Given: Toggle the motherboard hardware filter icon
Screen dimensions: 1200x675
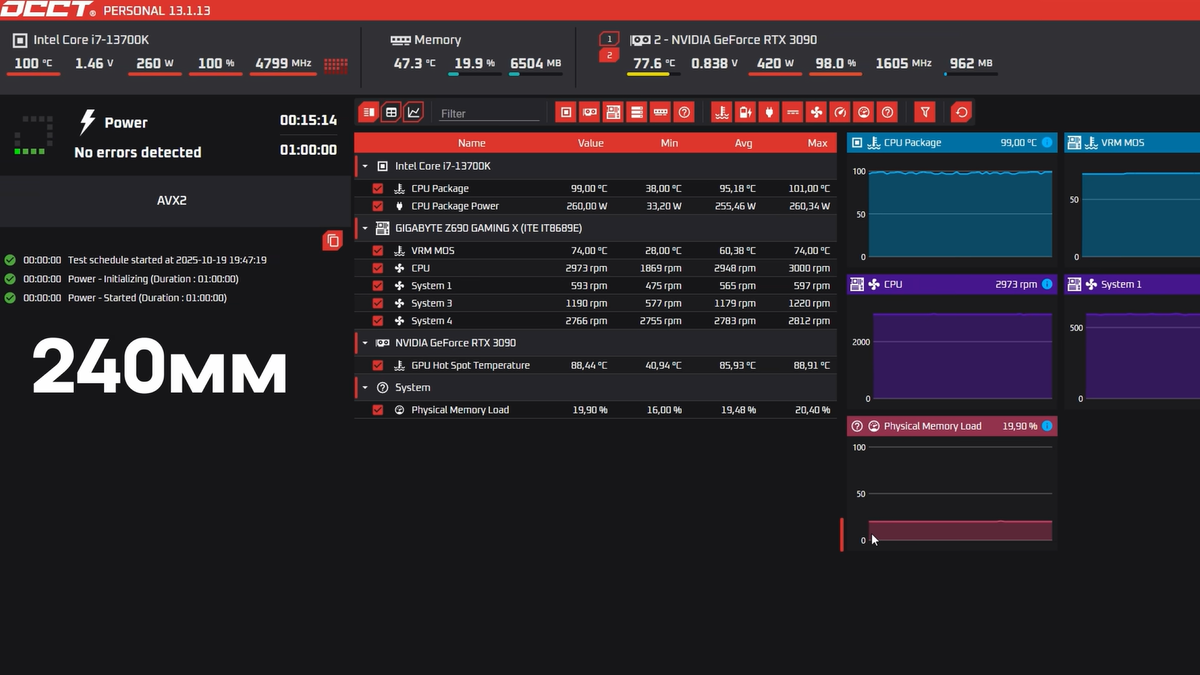Looking at the screenshot, I should (613, 112).
